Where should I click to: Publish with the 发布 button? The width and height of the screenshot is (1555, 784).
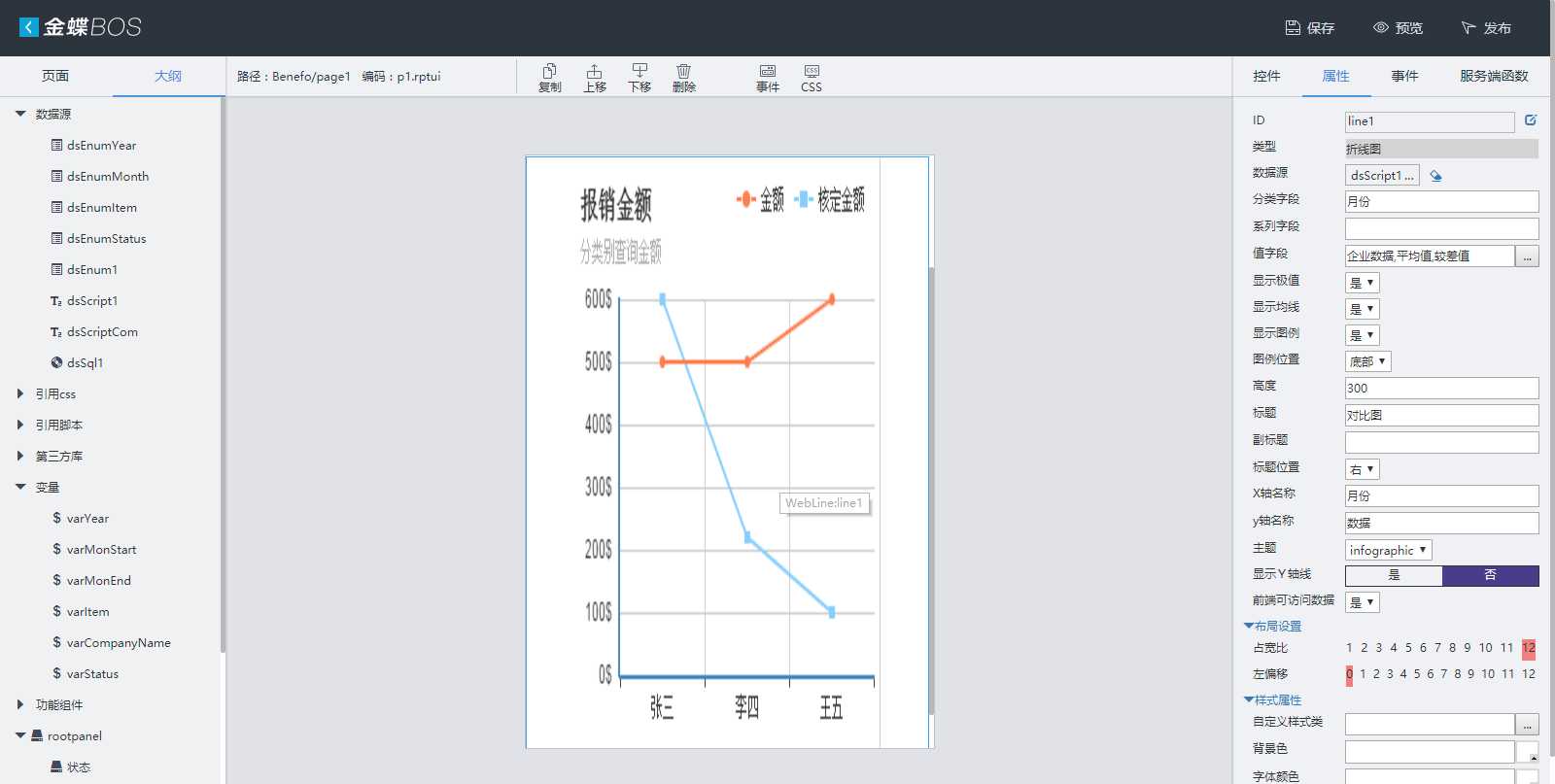click(x=1486, y=28)
